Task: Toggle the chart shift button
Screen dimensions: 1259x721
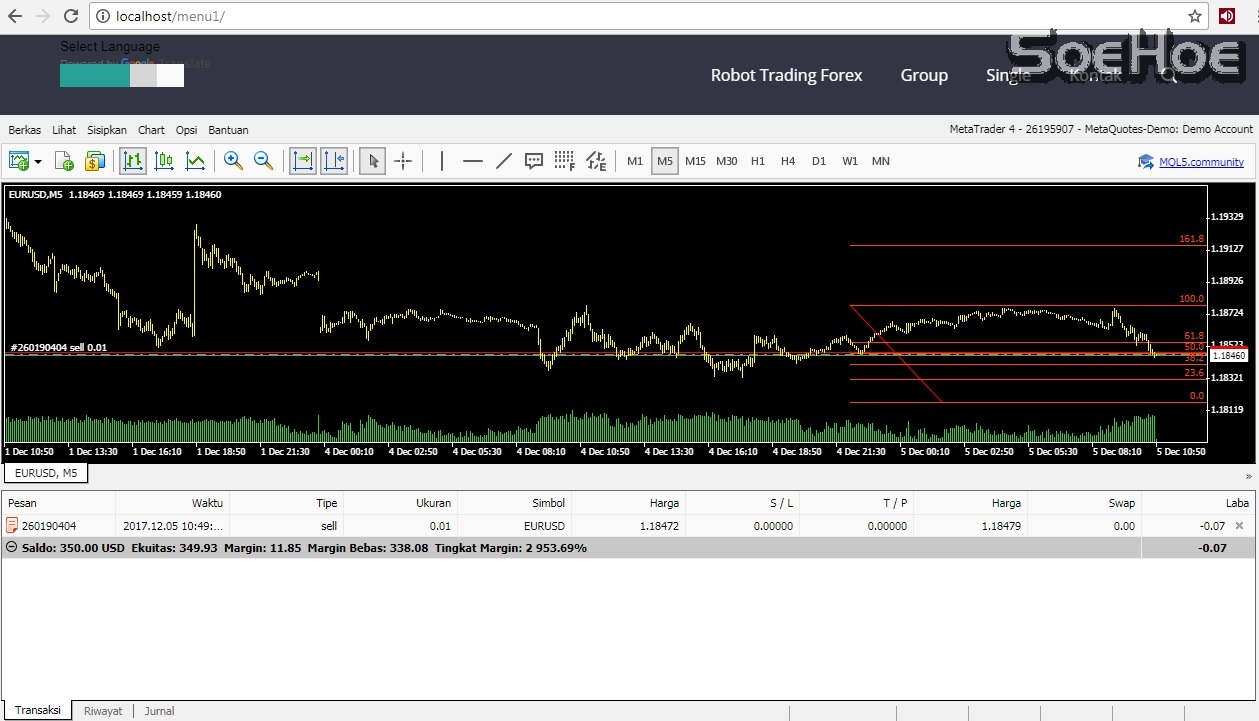Action: click(x=334, y=161)
